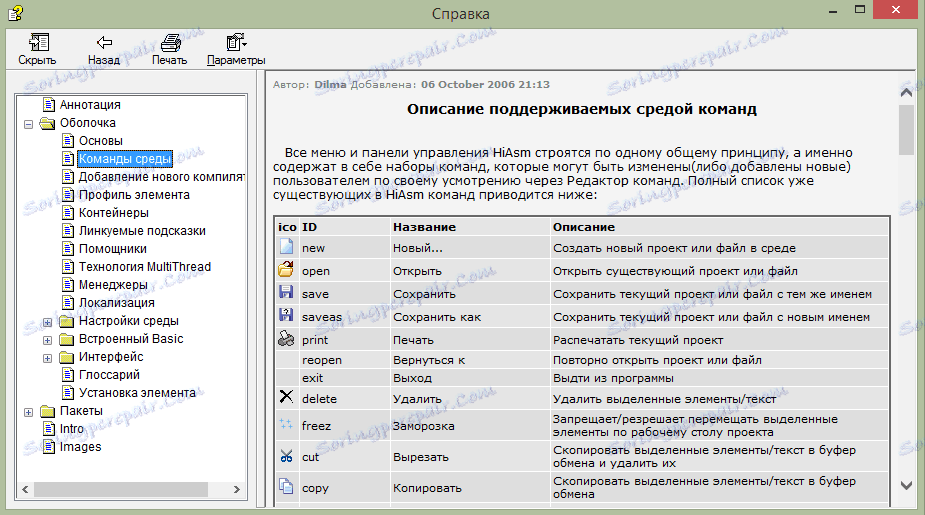Open the Технология MultiThread topic
The width and height of the screenshot is (925, 515).
tap(145, 267)
